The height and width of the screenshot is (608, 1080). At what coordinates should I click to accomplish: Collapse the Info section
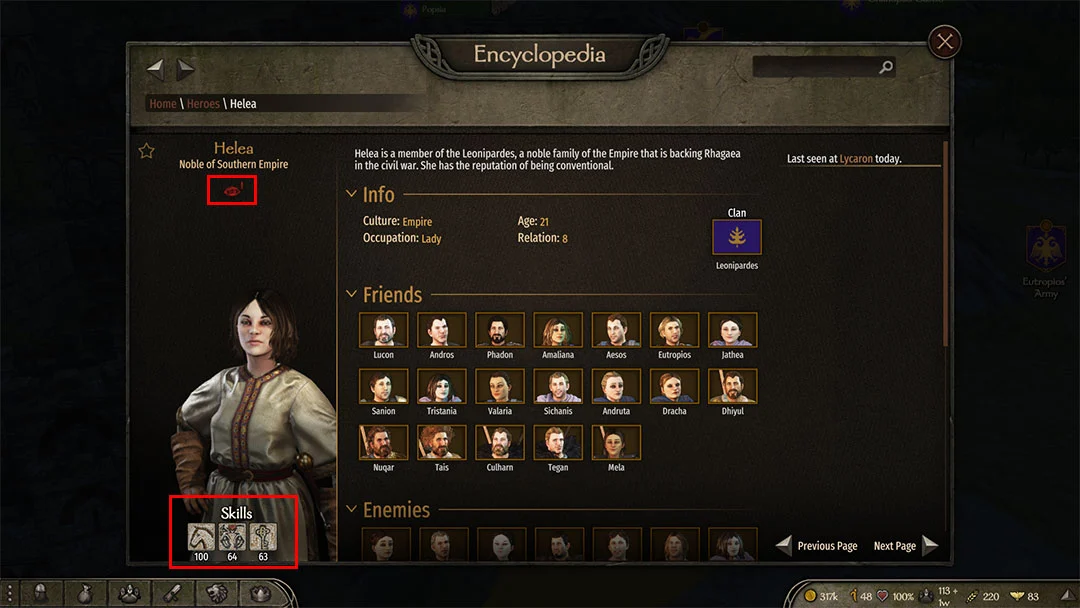coord(351,194)
